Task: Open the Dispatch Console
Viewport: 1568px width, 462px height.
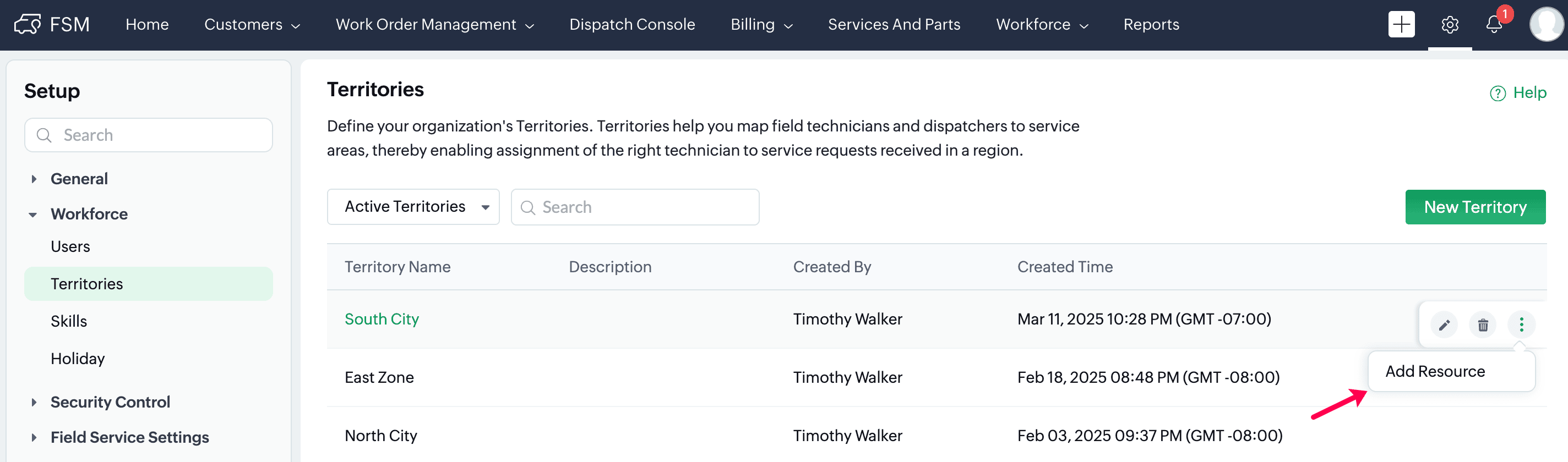Action: 632,24
